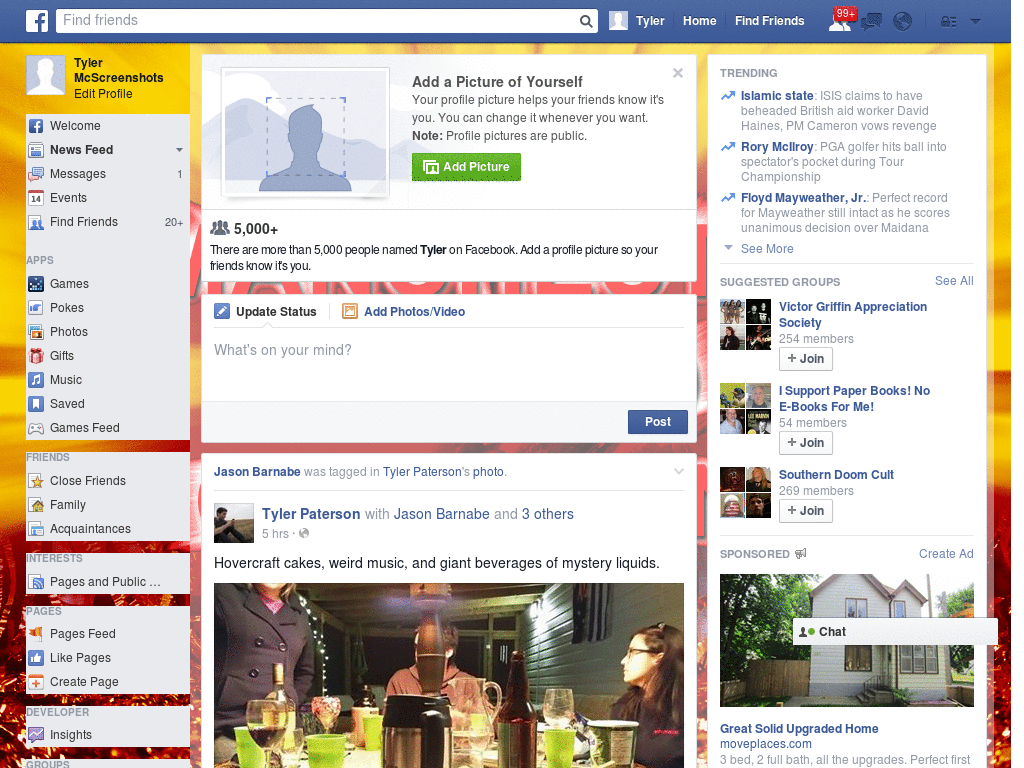
Task: Click the Post button
Action: click(658, 422)
